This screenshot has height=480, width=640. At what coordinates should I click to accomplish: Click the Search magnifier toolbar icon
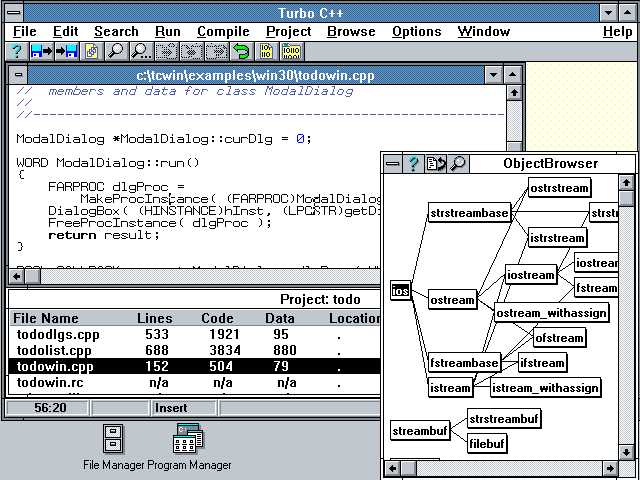tap(116, 50)
